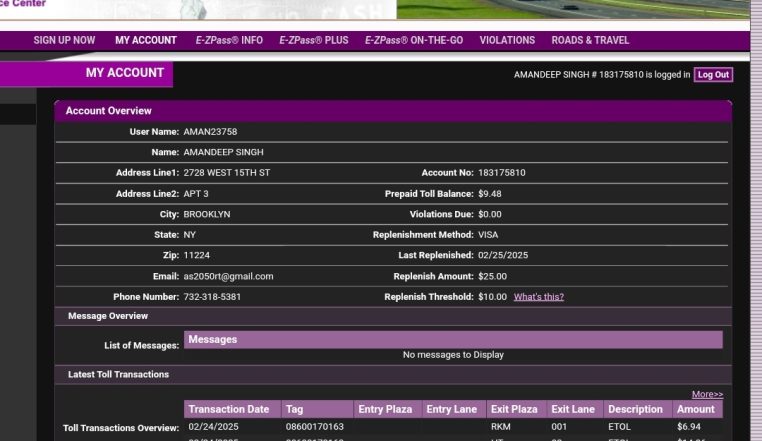Click the name value AMANDEEP SINGH in overview

(x=223, y=152)
